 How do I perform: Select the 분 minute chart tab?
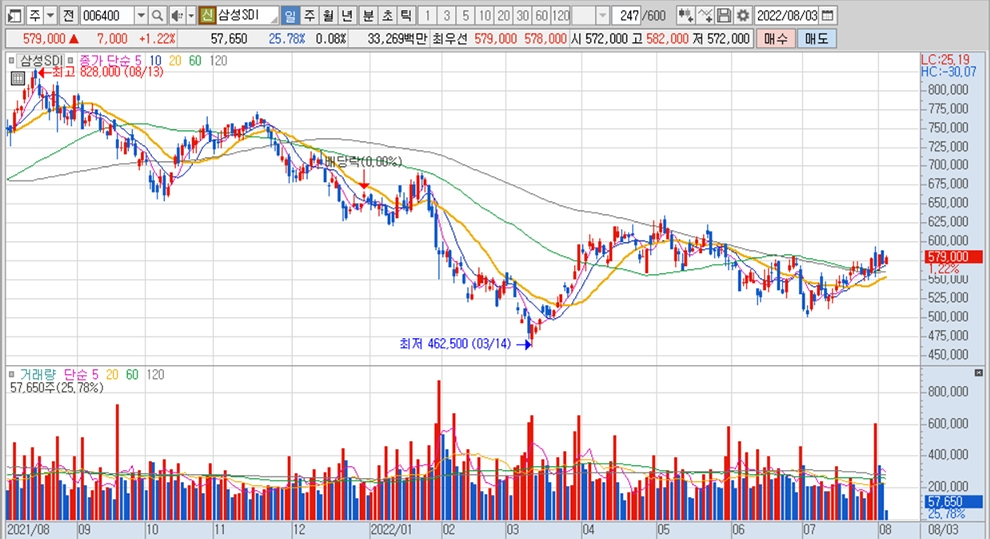click(x=367, y=16)
